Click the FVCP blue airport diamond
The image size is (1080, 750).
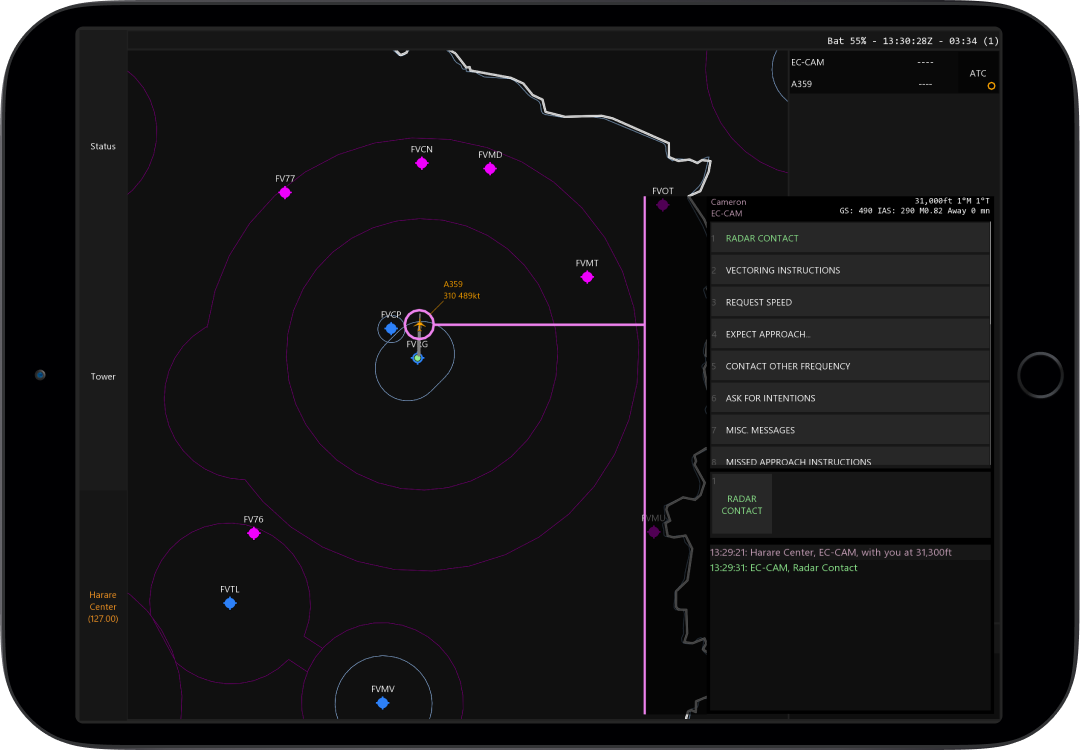391,328
